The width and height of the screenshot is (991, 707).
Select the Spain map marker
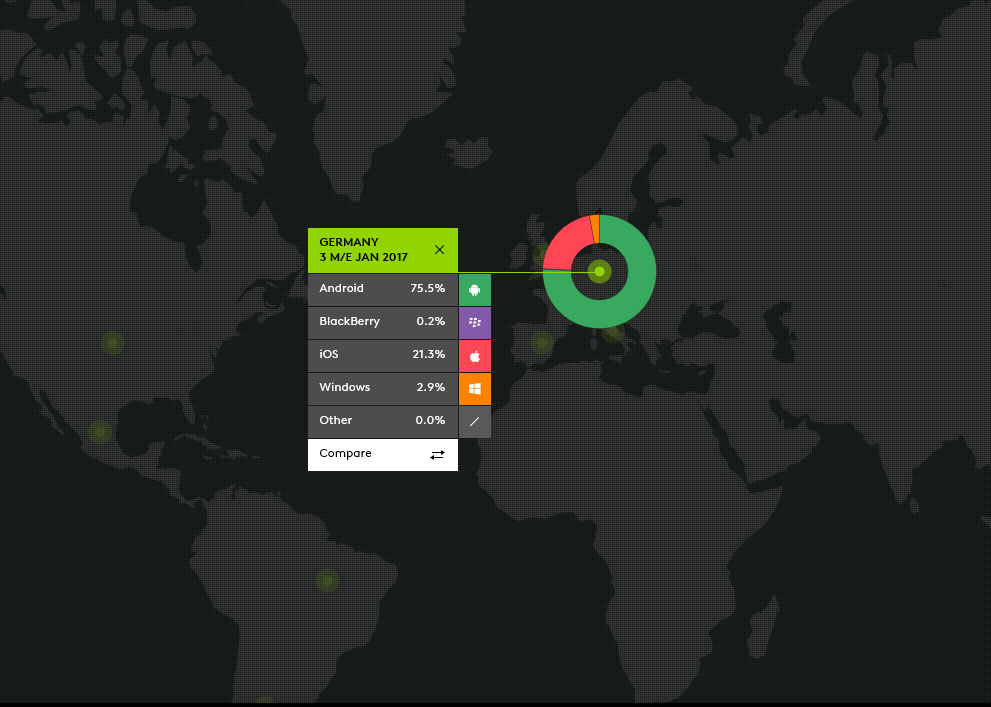pos(542,342)
